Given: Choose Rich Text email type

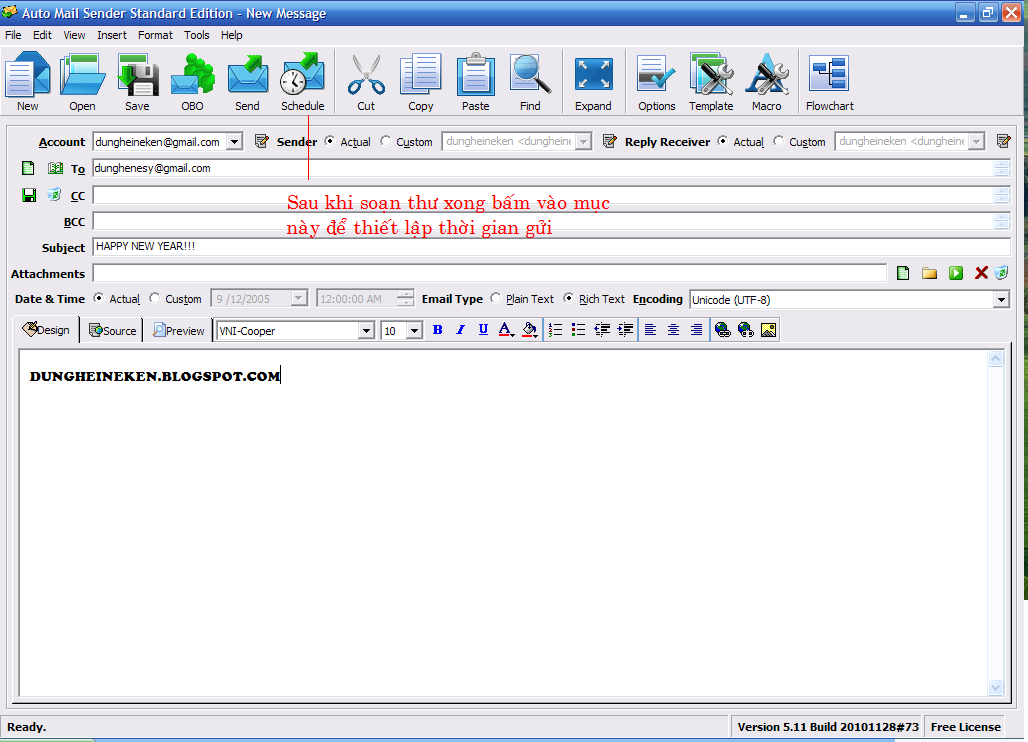Looking at the screenshot, I should coord(568,298).
